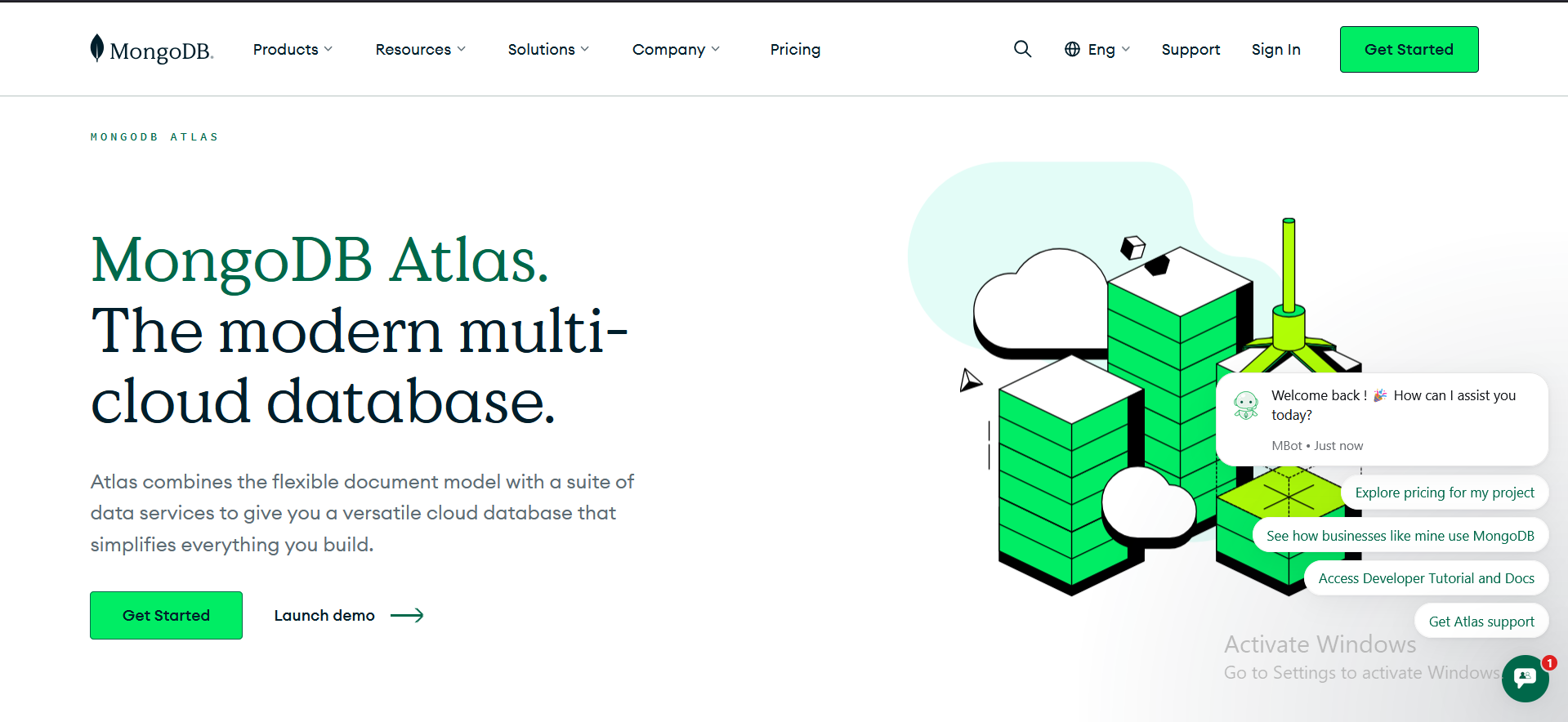
Task: Click the red notification badge on chat
Action: (x=1549, y=663)
